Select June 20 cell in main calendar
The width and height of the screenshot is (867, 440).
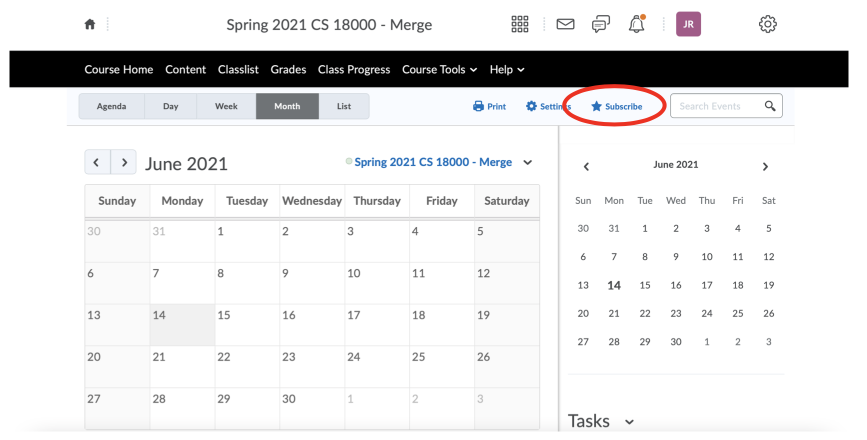117,366
